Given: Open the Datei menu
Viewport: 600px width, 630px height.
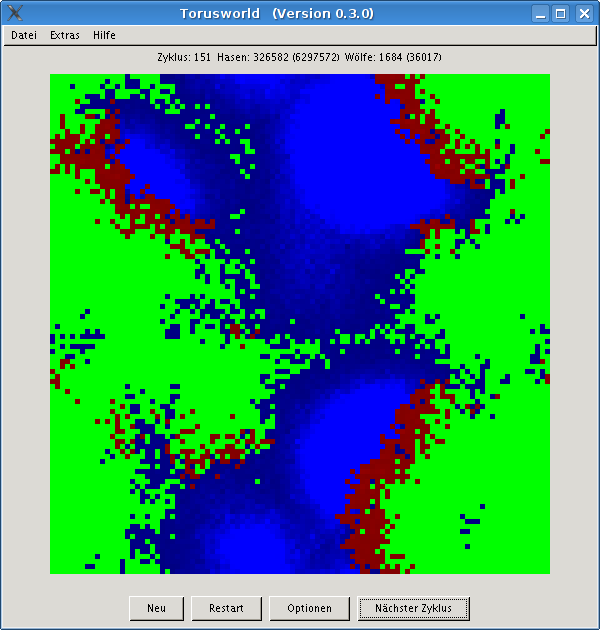Looking at the screenshot, I should [x=24, y=35].
